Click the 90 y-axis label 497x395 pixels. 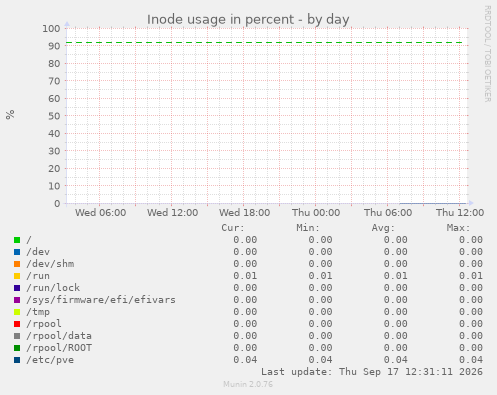(54, 46)
